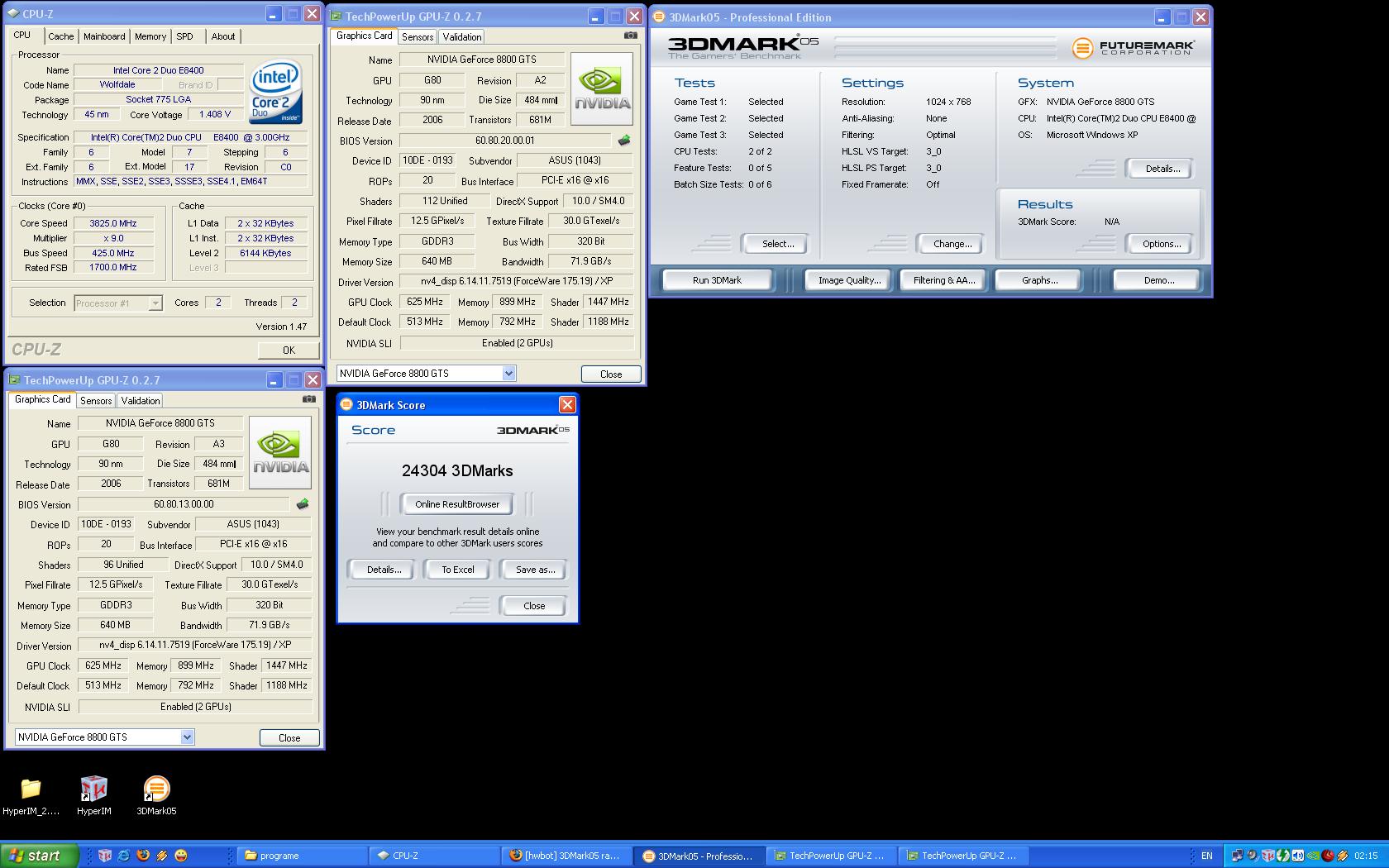Click Options... under the Results section
This screenshot has height=868, width=1389.
coord(1161,244)
